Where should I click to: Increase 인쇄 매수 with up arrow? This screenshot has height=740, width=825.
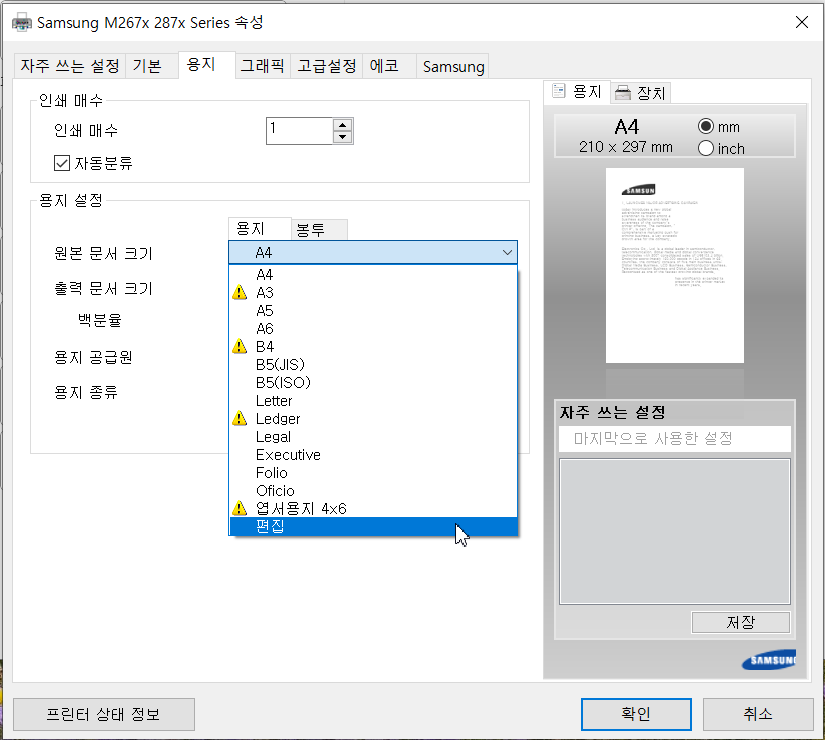click(x=343, y=125)
